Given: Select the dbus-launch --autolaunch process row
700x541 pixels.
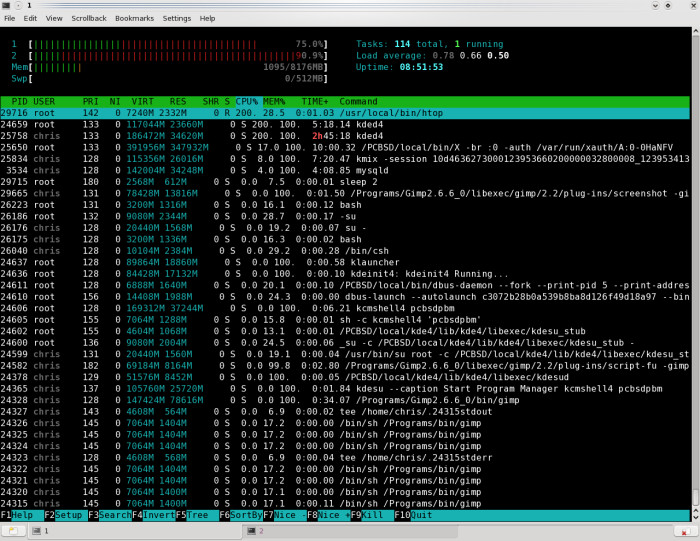Looking at the screenshot, I should click(345, 297).
